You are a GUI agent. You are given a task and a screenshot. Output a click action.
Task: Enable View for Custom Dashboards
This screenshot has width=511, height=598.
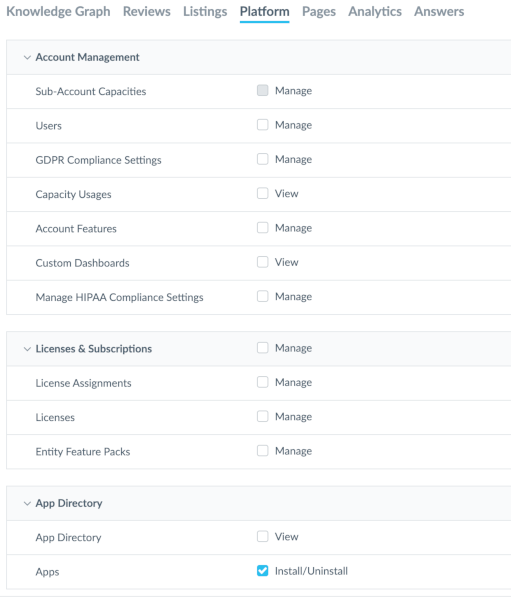pyautogui.click(x=262, y=262)
